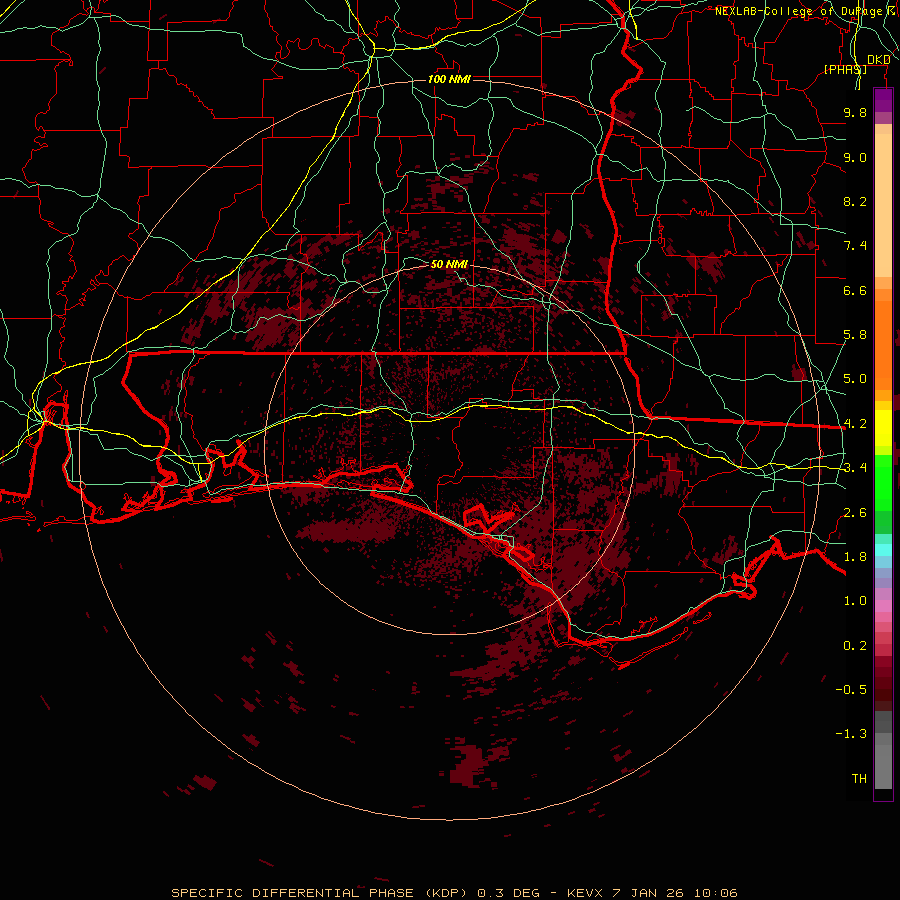Click the purple top segment of the color bar
This screenshot has width=900, height=900.
883,100
